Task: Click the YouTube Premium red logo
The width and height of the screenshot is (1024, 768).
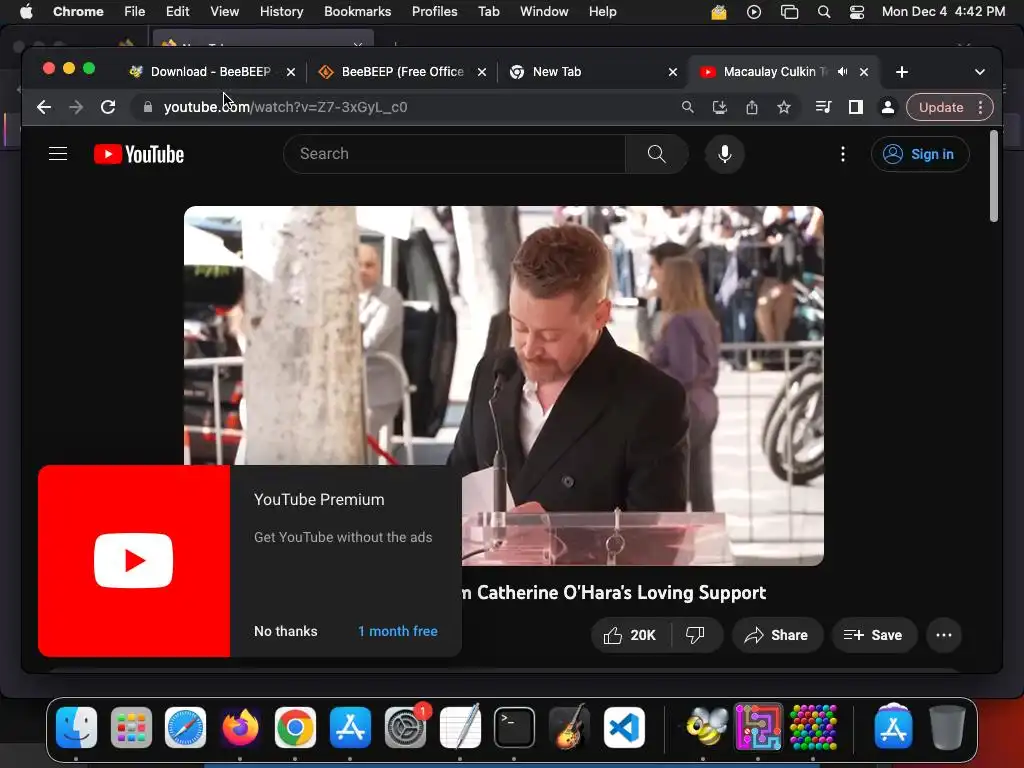Action: pos(134,560)
